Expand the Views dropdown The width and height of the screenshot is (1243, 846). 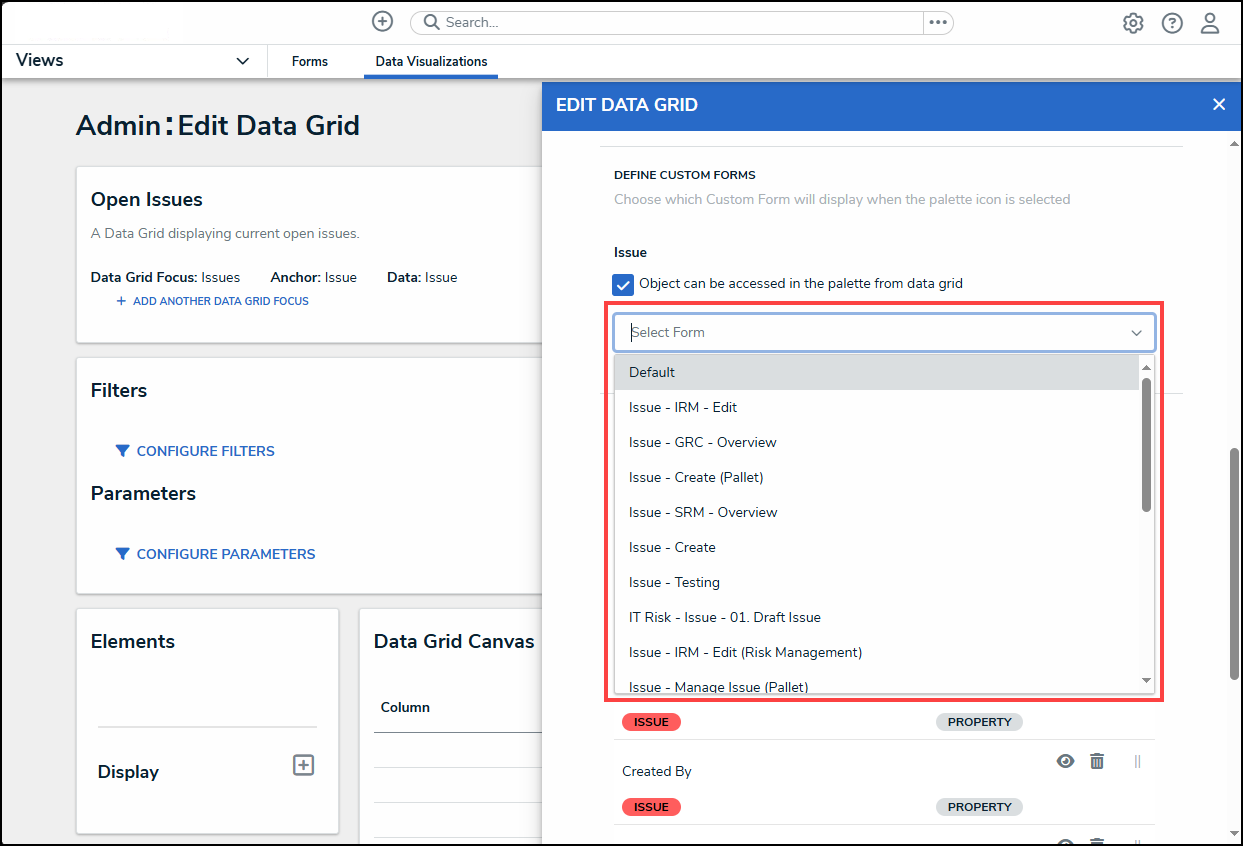[x=242, y=61]
